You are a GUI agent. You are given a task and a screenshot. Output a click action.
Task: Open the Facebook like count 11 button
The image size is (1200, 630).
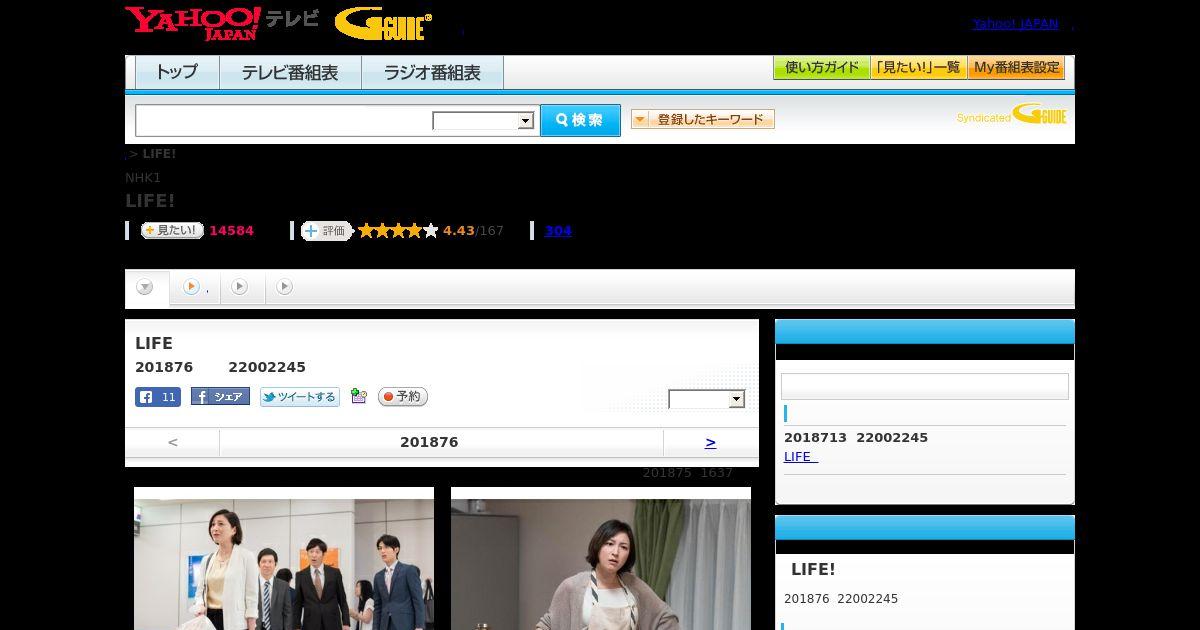(158, 397)
